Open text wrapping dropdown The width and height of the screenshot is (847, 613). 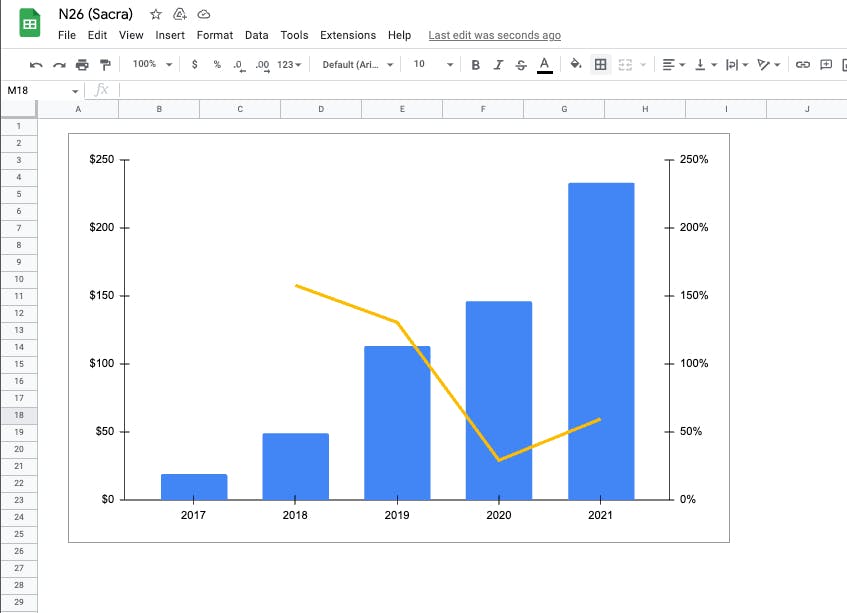737,65
